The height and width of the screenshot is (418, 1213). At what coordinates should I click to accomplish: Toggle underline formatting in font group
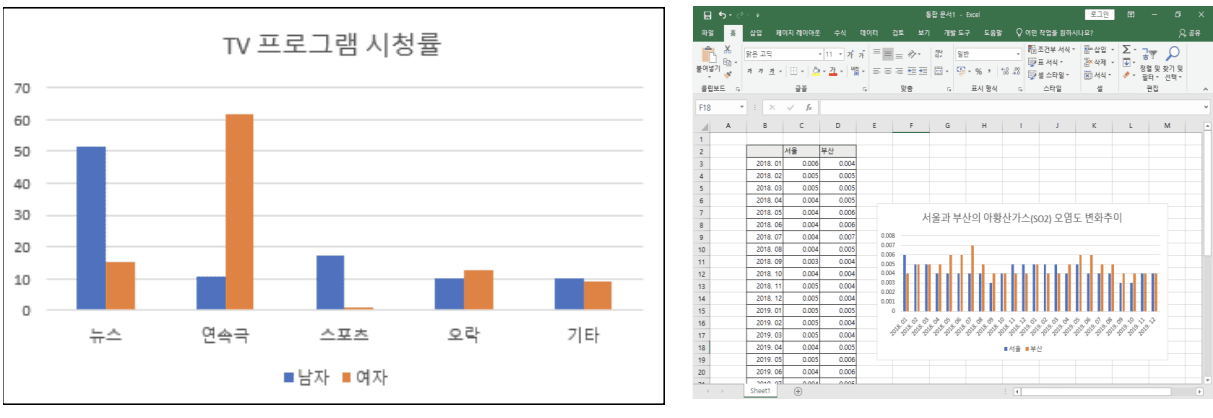click(771, 71)
